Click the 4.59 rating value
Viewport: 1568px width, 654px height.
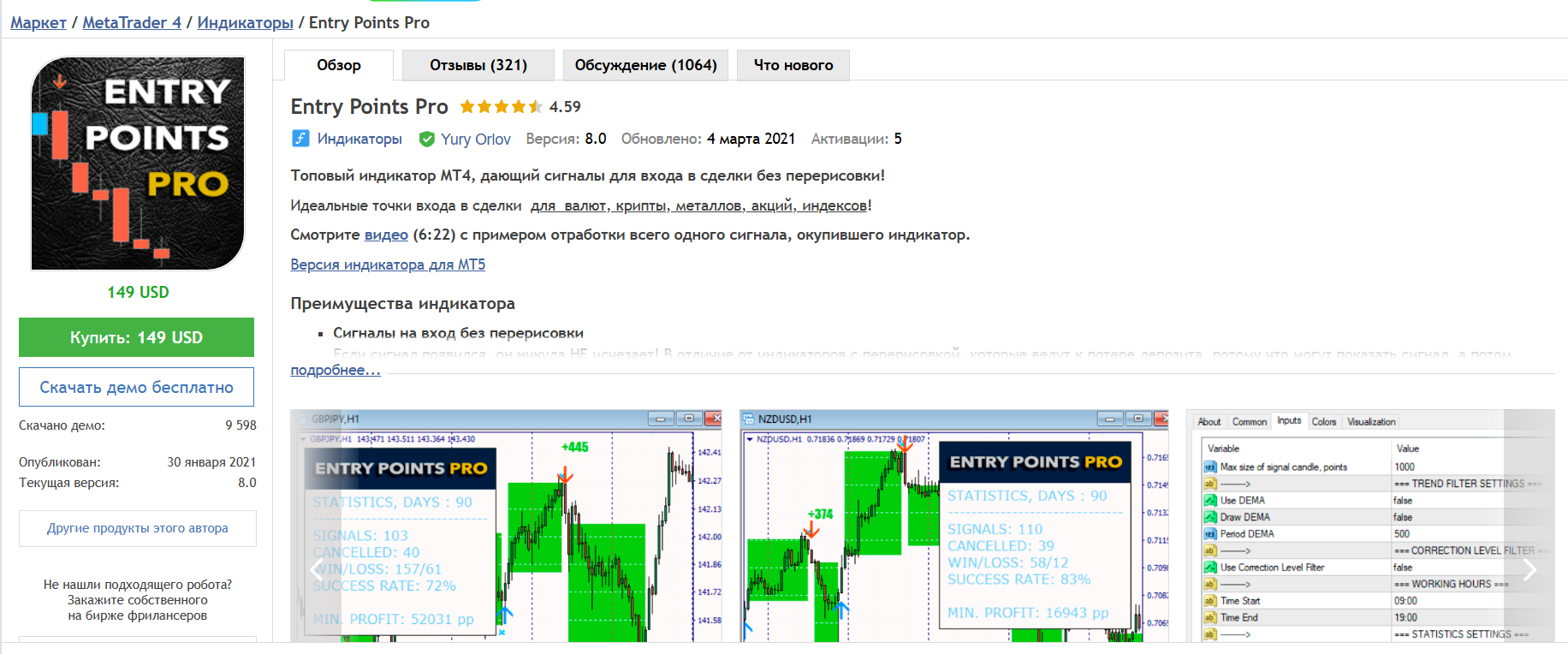[565, 107]
